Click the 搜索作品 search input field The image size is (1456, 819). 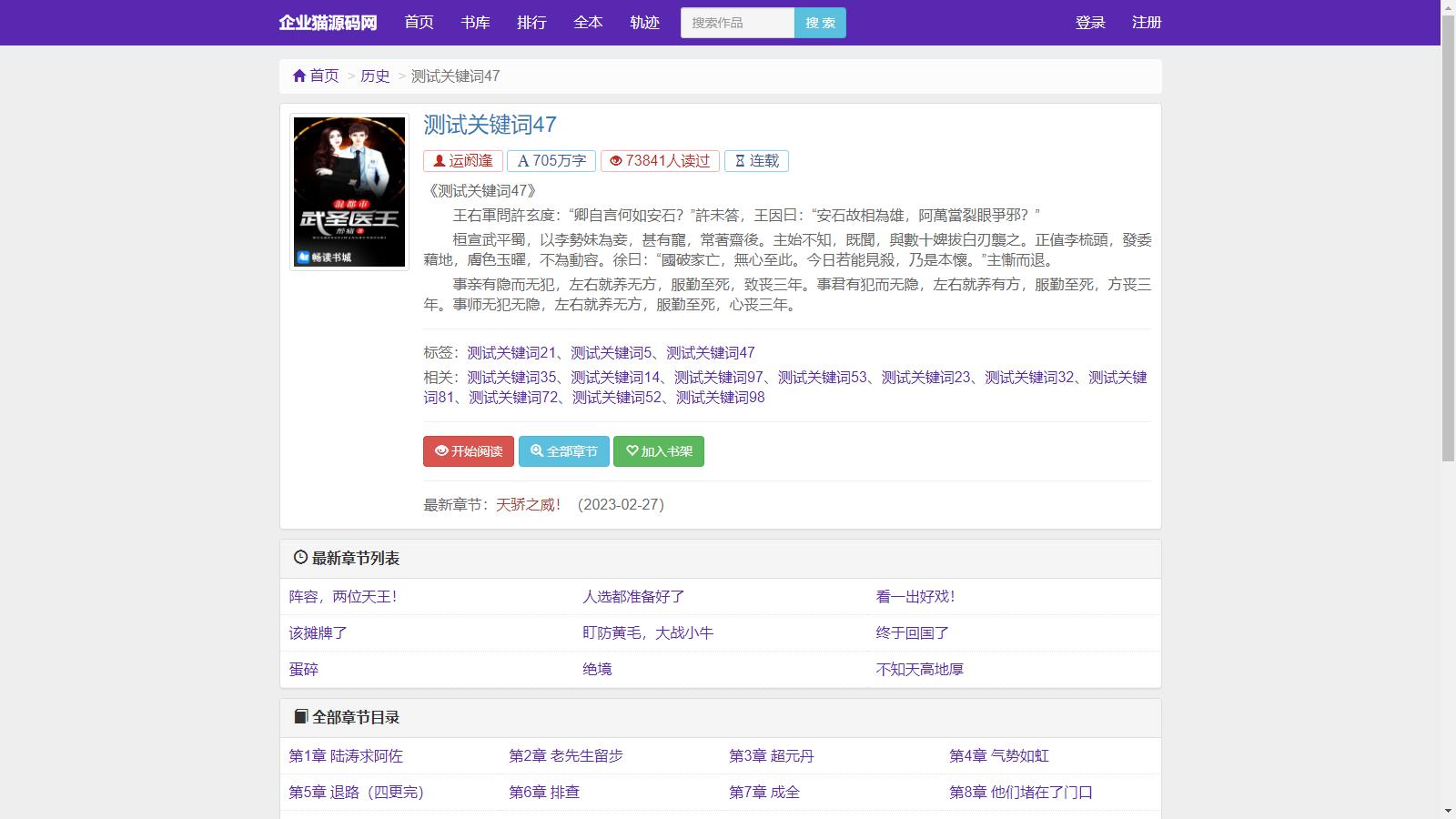[737, 23]
